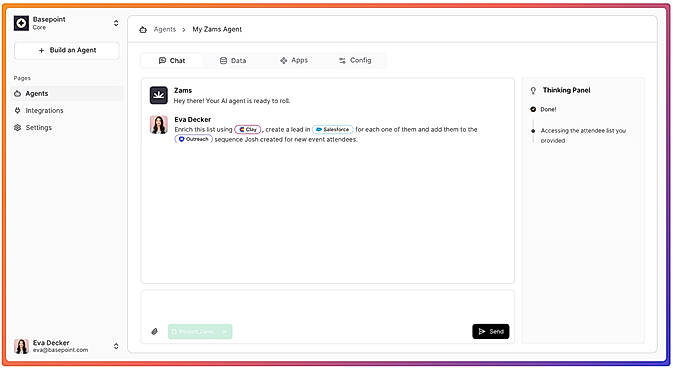The width and height of the screenshot is (673, 368).
Task: Click the paperclip attachment icon
Action: click(155, 332)
